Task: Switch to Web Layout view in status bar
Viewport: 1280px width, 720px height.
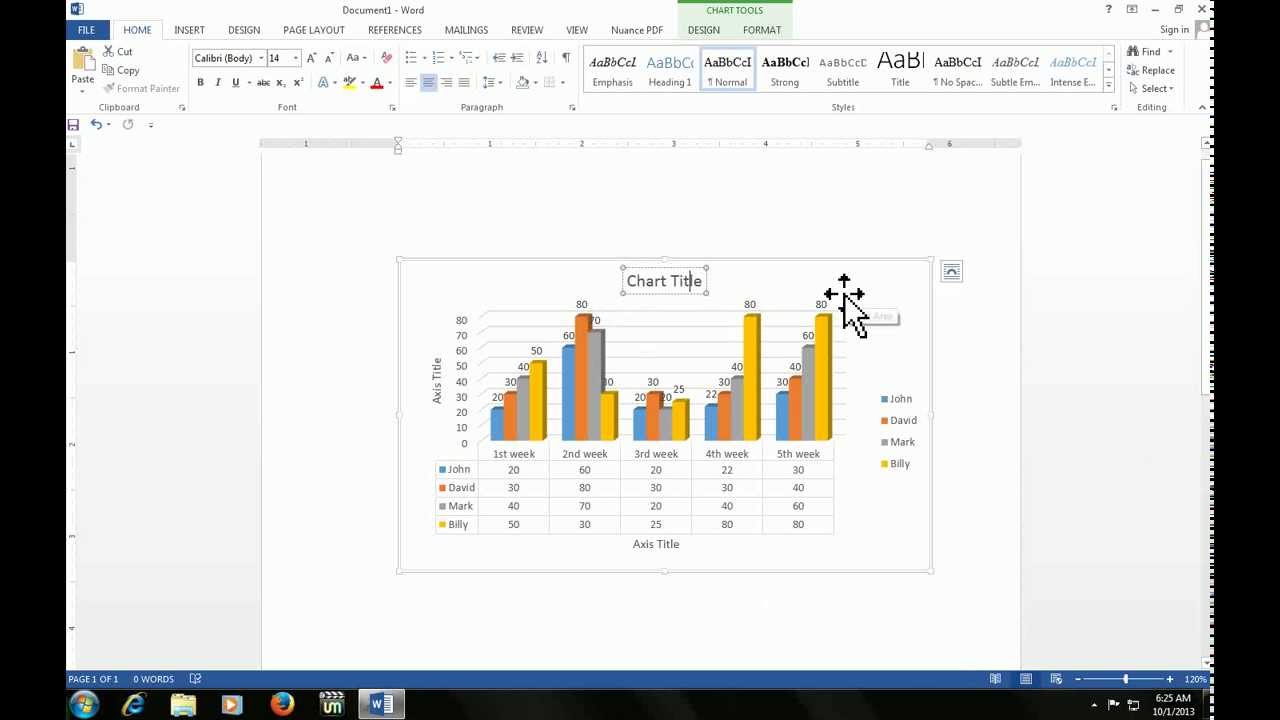Action: [1056, 680]
